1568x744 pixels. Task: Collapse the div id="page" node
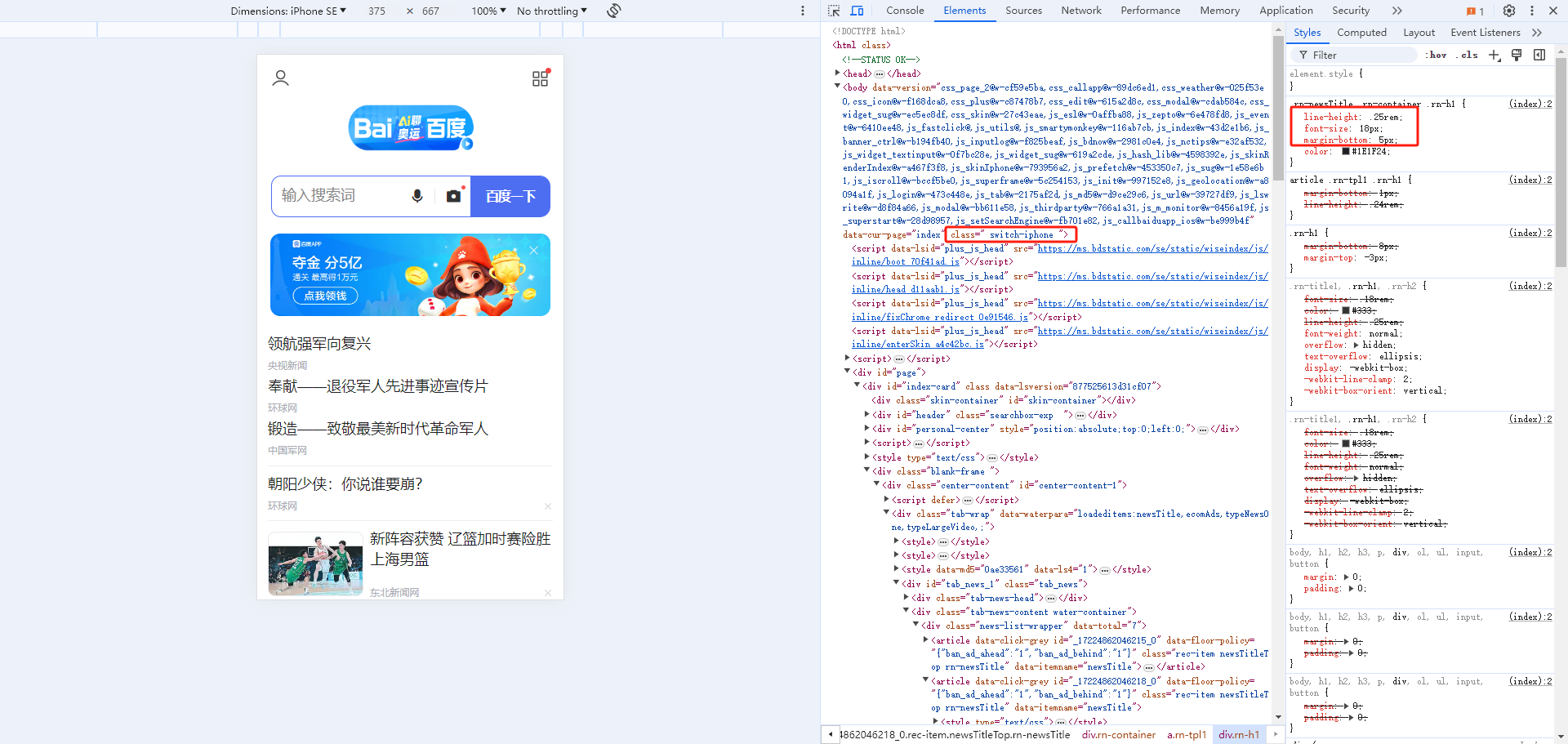point(847,372)
